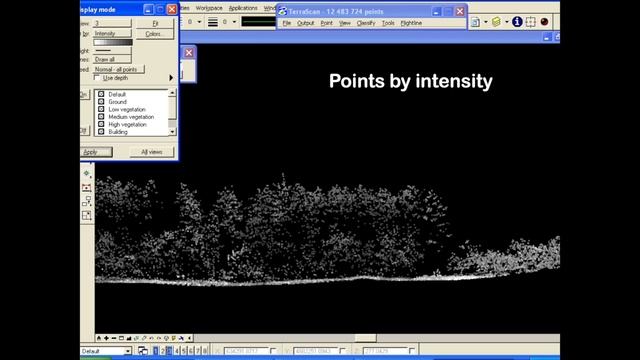Click the dark red sphere icon
This screenshot has height=360, width=640.
[544, 22]
